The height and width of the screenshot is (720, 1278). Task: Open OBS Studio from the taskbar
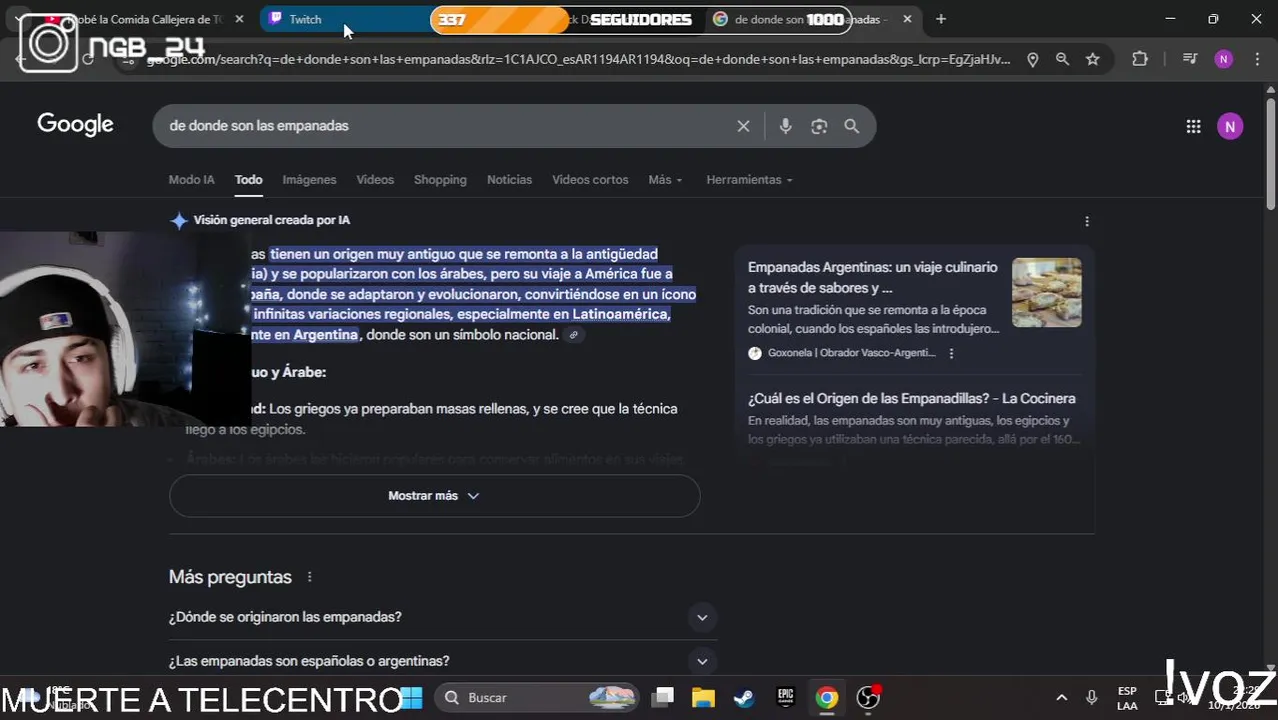coord(868,697)
